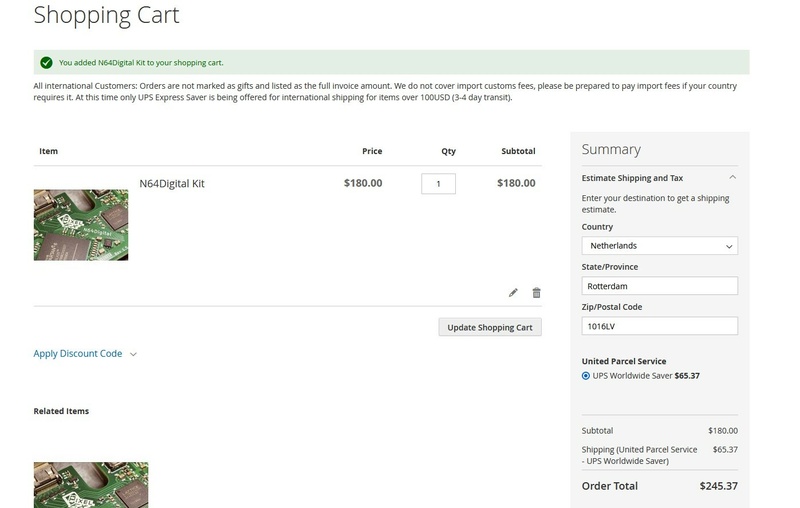Click the green success checkmark icon
This screenshot has width=800, height=508.
click(x=46, y=62)
